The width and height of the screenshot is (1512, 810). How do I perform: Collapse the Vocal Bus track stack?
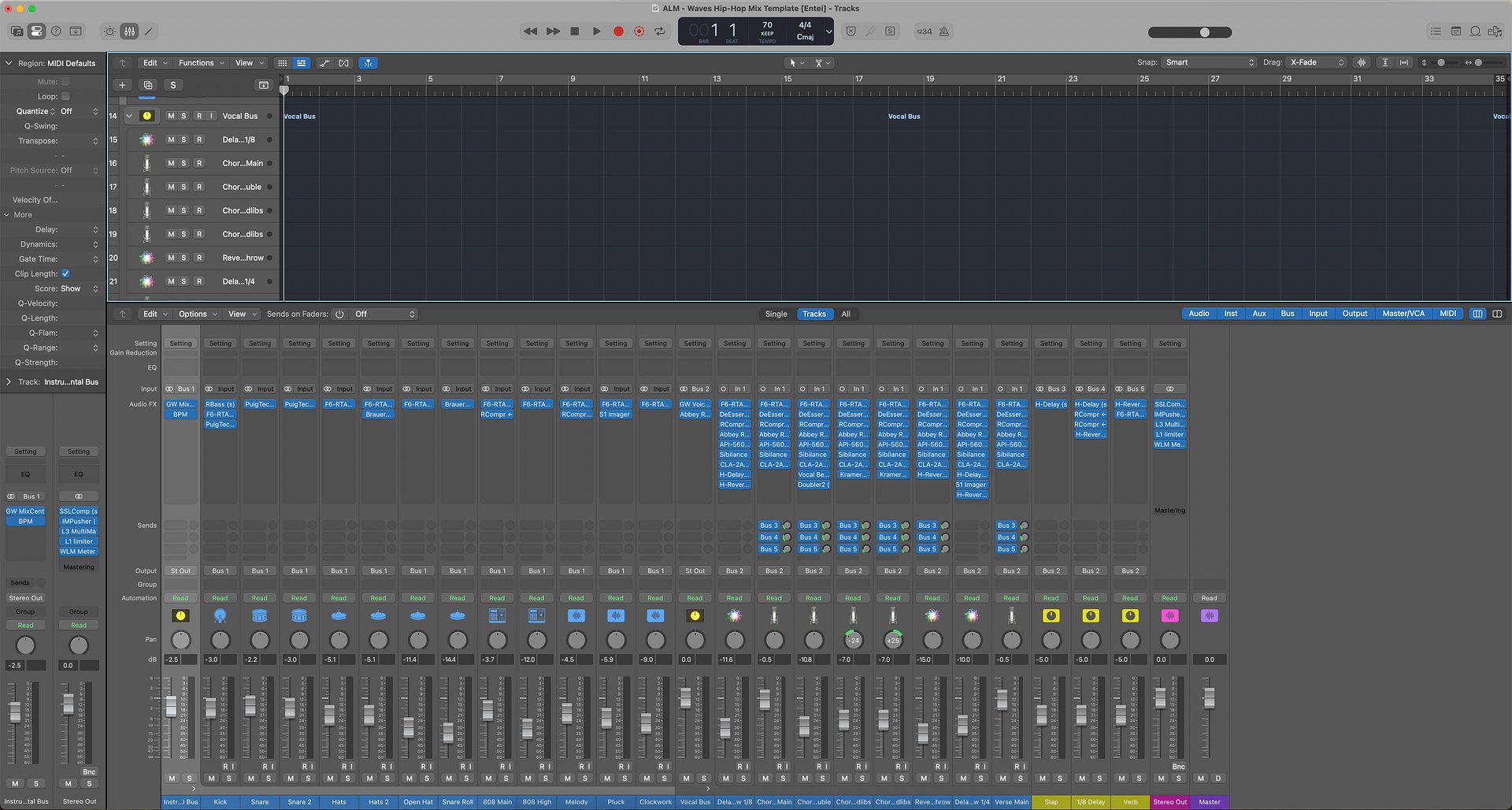click(129, 116)
